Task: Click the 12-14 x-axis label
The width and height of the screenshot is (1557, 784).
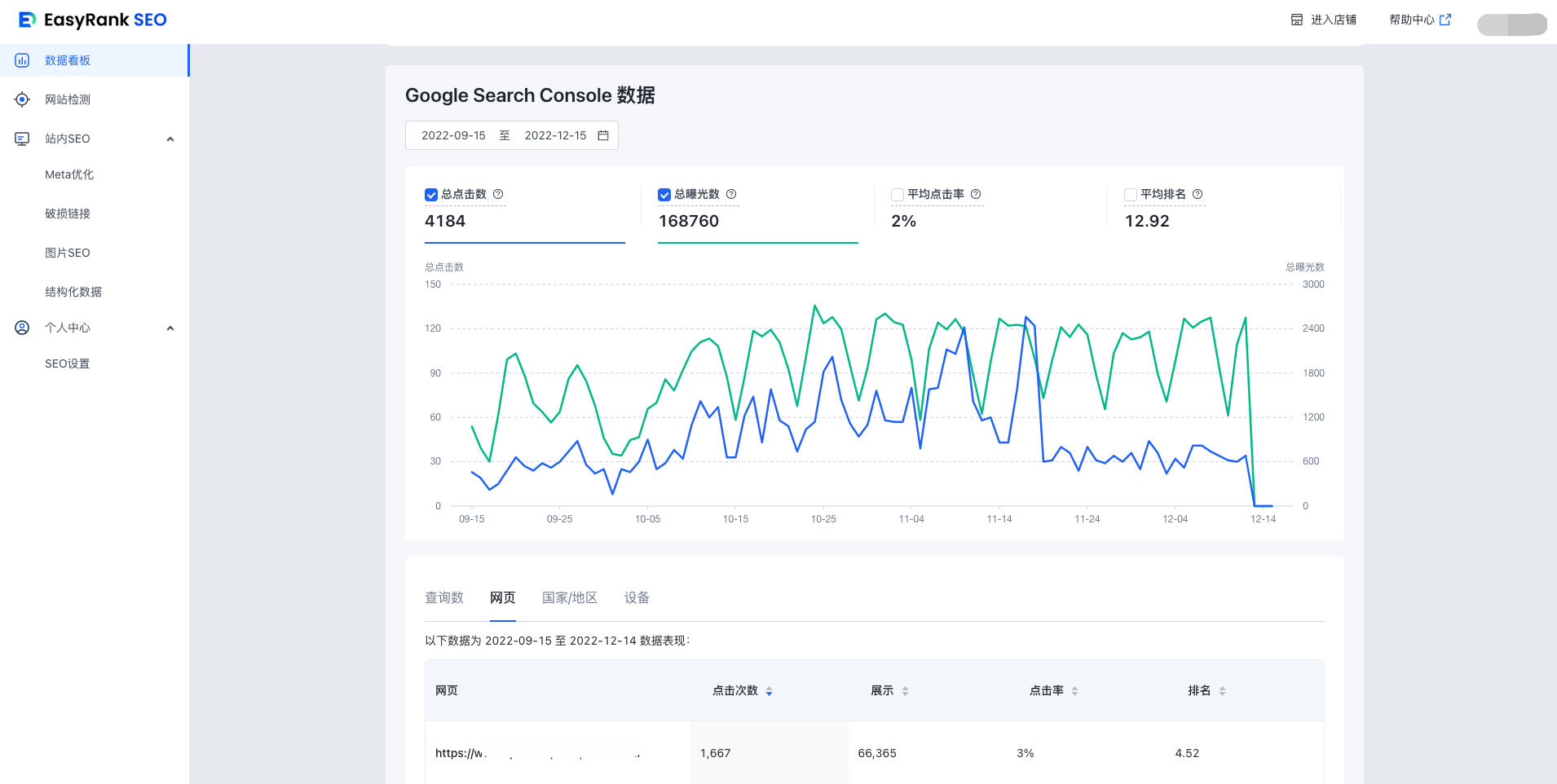Action: tap(1264, 519)
